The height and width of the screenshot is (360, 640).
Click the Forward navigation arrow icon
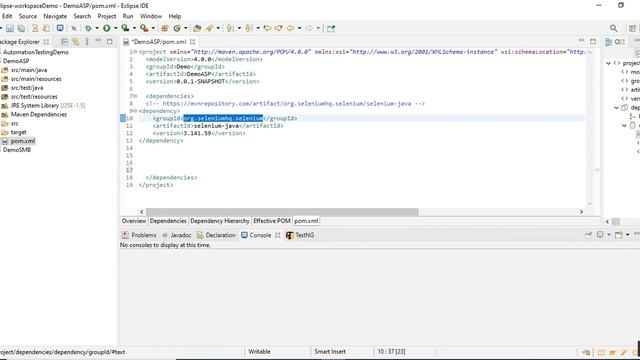click(x=309, y=28)
